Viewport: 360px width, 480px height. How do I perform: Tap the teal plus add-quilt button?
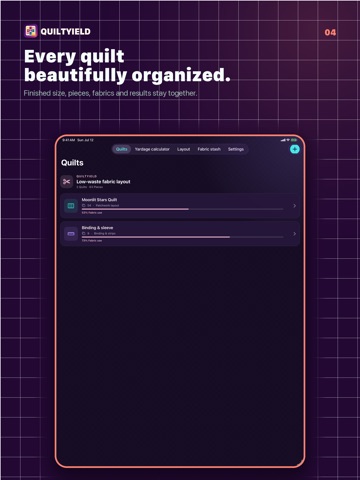coord(294,149)
